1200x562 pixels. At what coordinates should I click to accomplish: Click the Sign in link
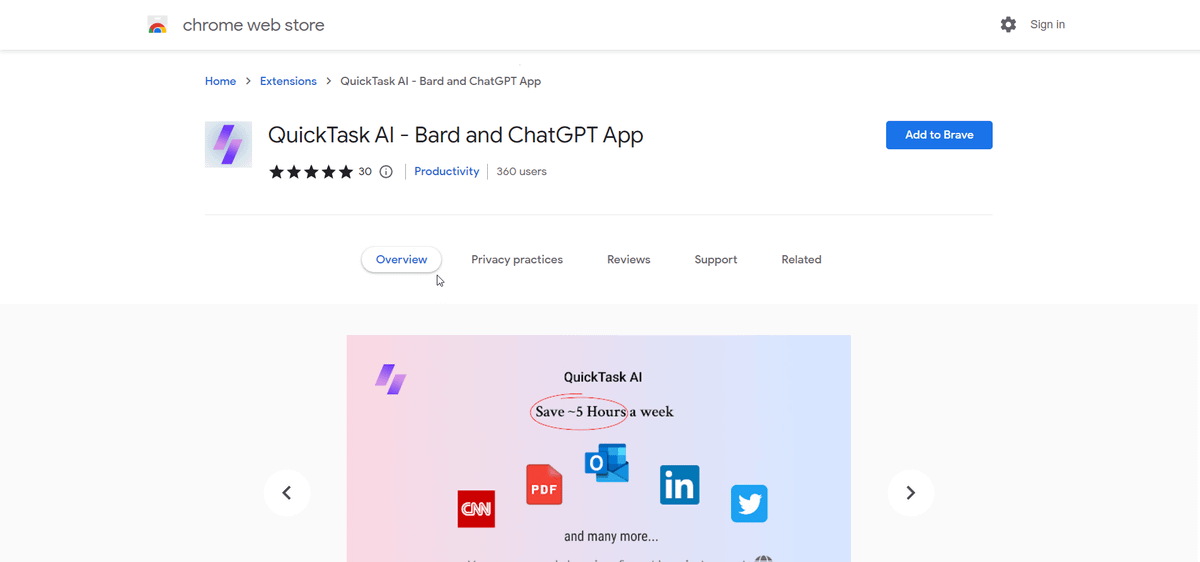[x=1047, y=25]
